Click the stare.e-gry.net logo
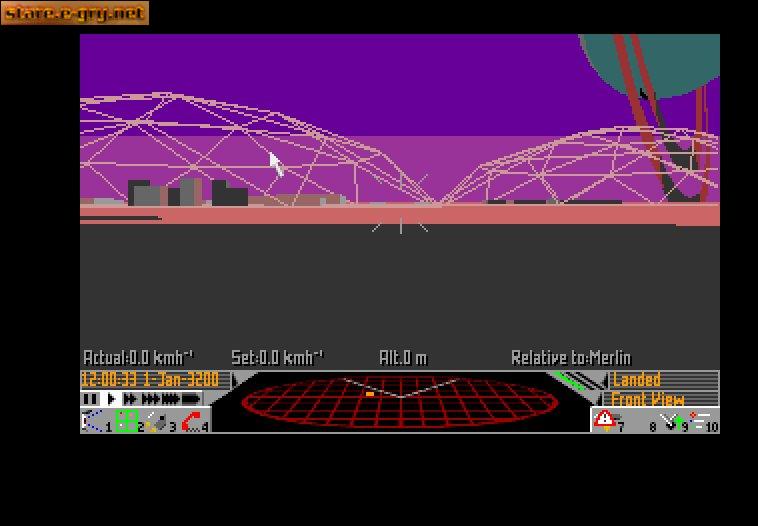Viewport: 758px width, 526px height. tap(75, 13)
